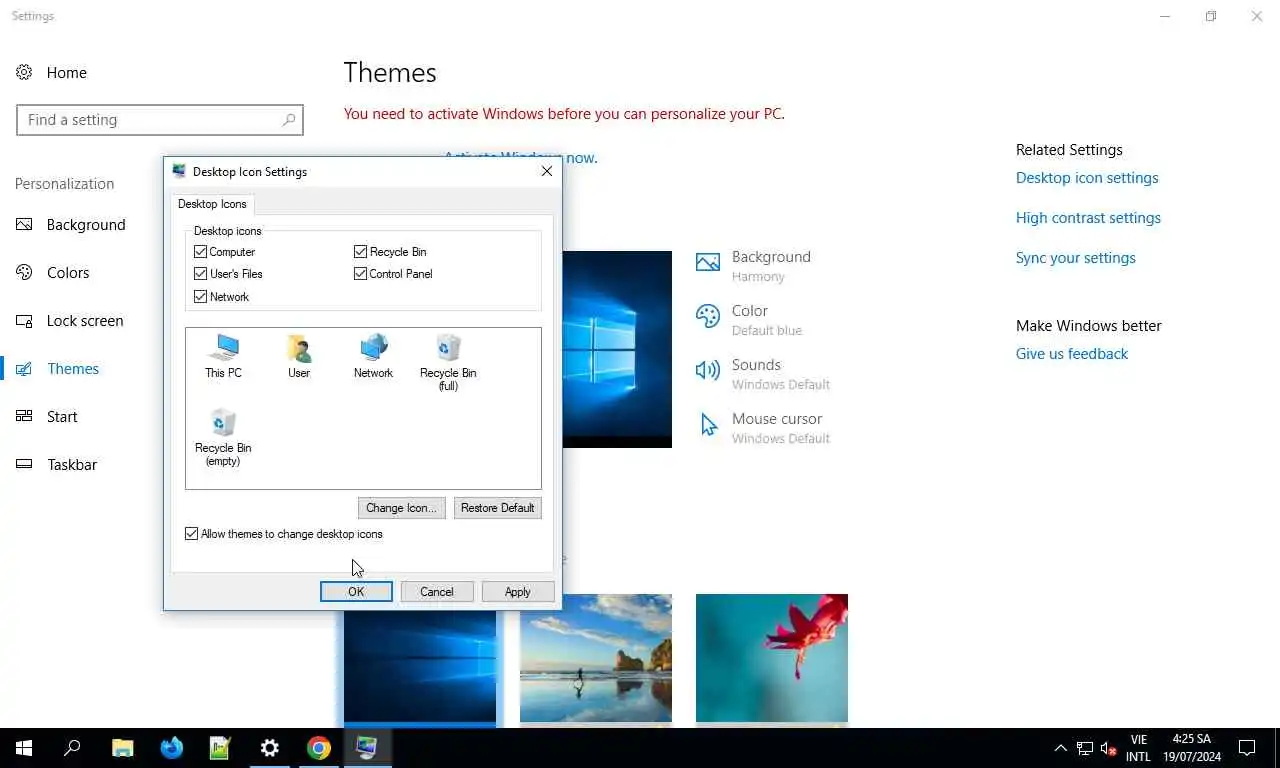Viewport: 1280px width, 768px height.
Task: Select the Recycle Bin (empty) icon
Action: [x=223, y=437]
